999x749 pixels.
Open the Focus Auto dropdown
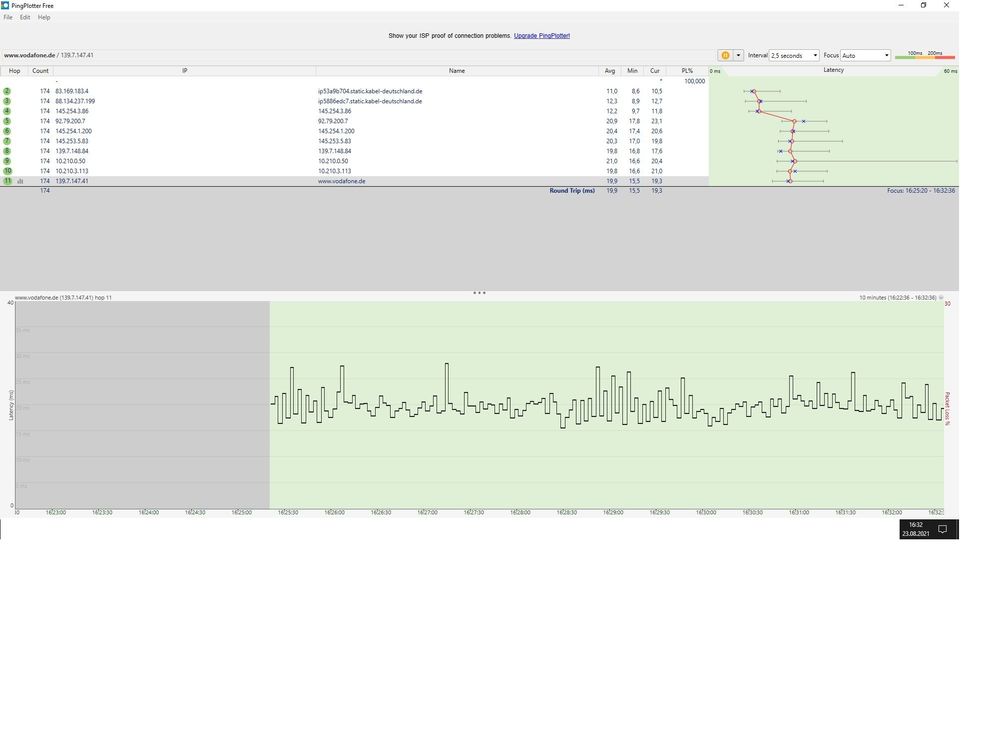coord(865,55)
